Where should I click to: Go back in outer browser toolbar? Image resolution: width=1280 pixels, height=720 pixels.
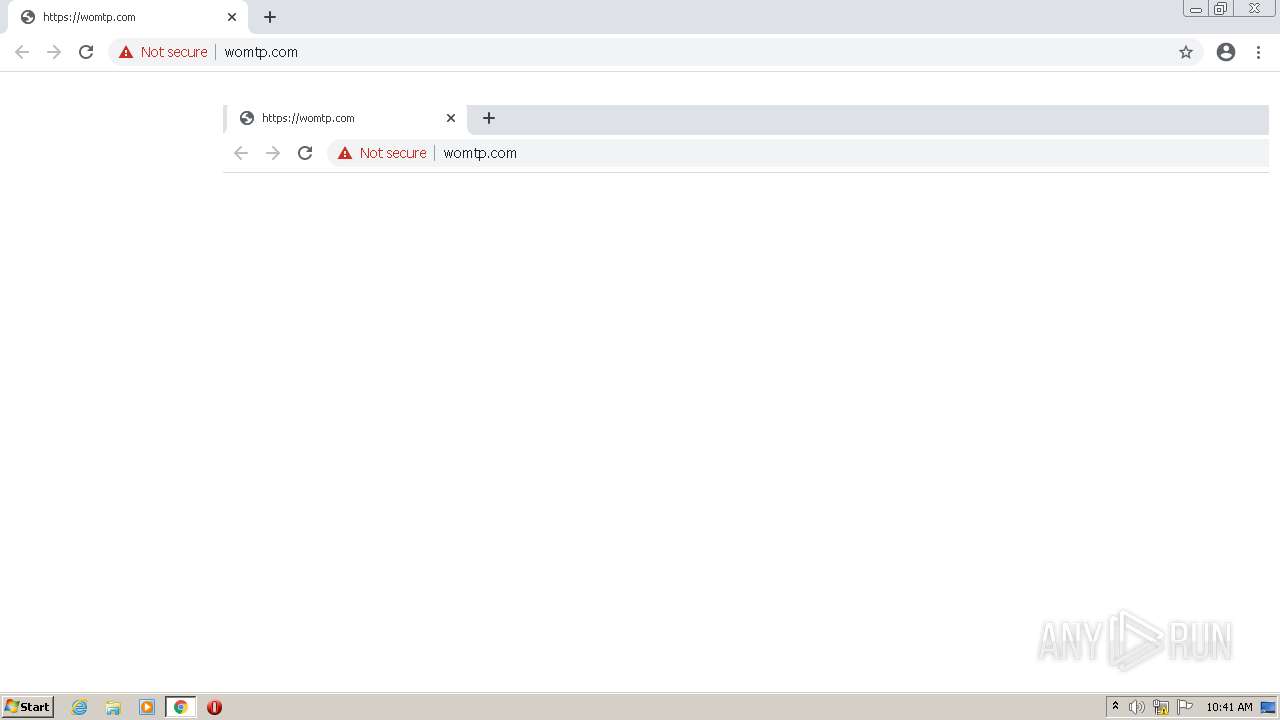pos(22,52)
